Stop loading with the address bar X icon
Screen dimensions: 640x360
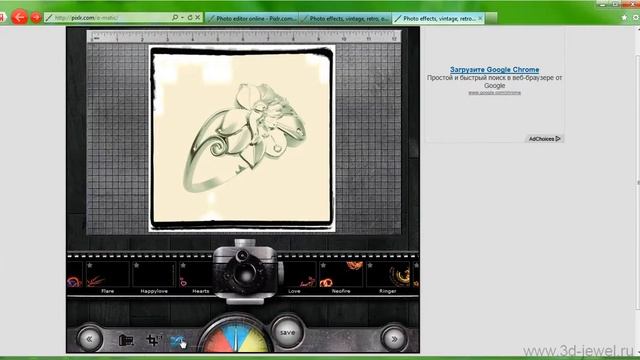point(198,18)
